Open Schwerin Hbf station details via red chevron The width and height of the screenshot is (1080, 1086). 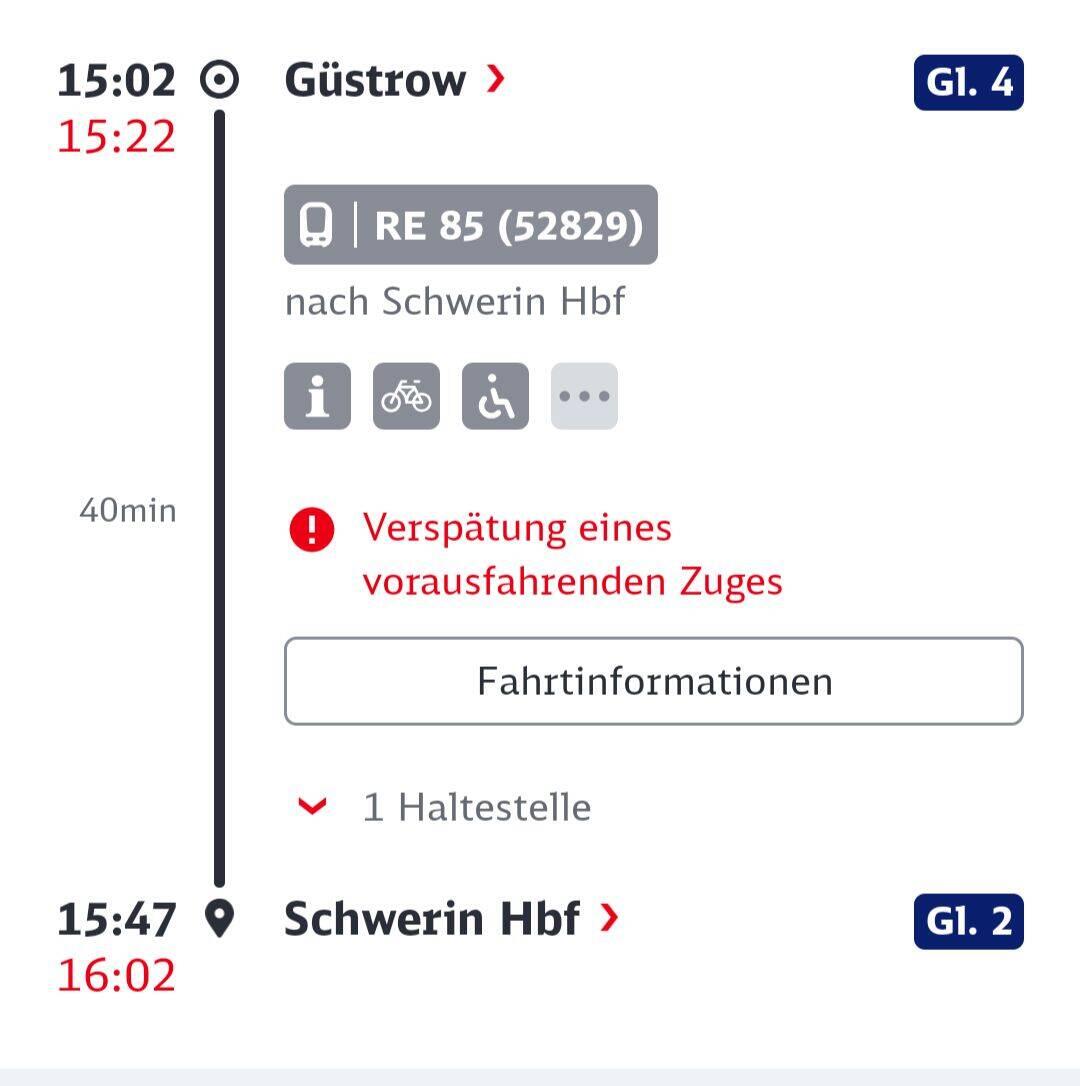pos(609,918)
